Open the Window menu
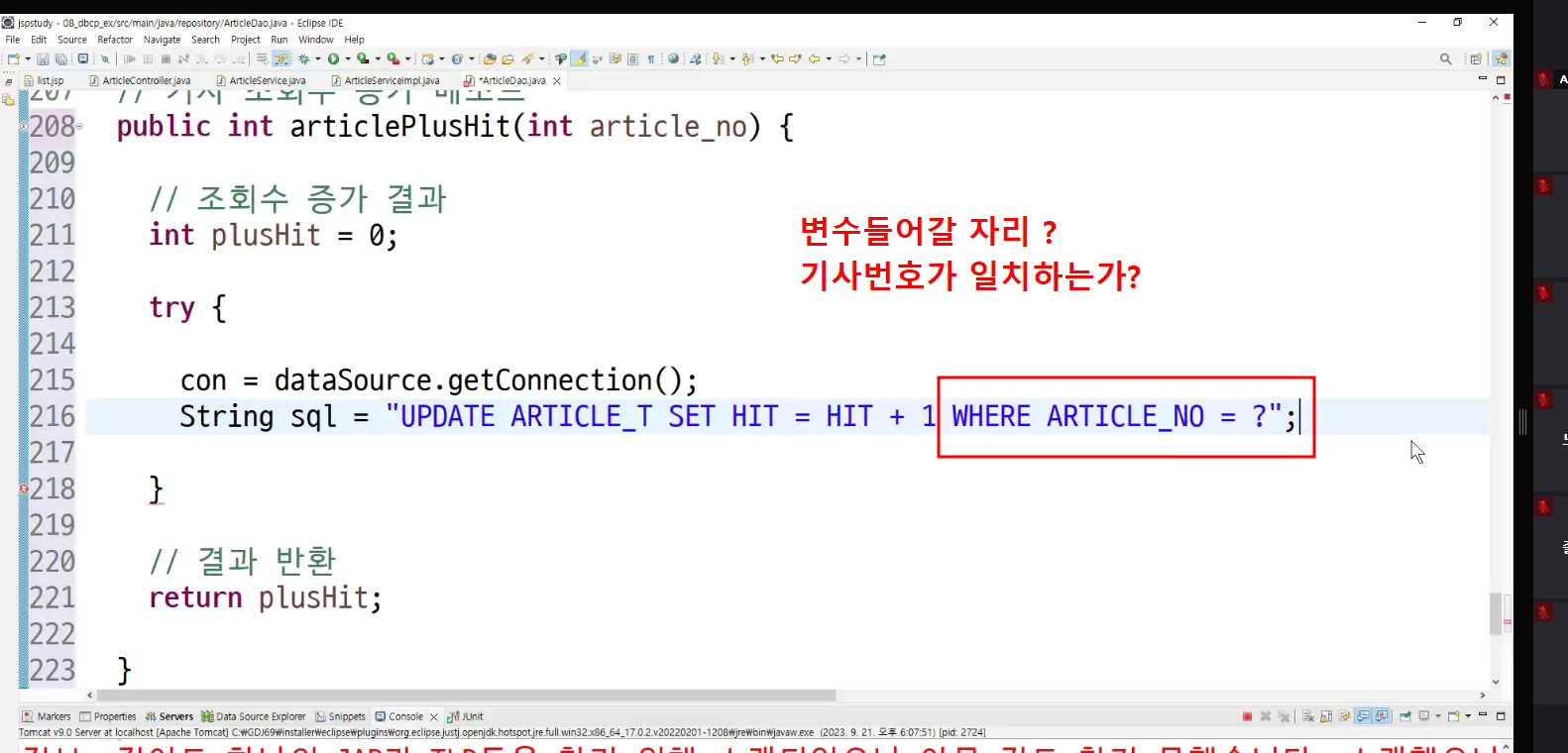The width and height of the screenshot is (1568, 753). pos(316,41)
